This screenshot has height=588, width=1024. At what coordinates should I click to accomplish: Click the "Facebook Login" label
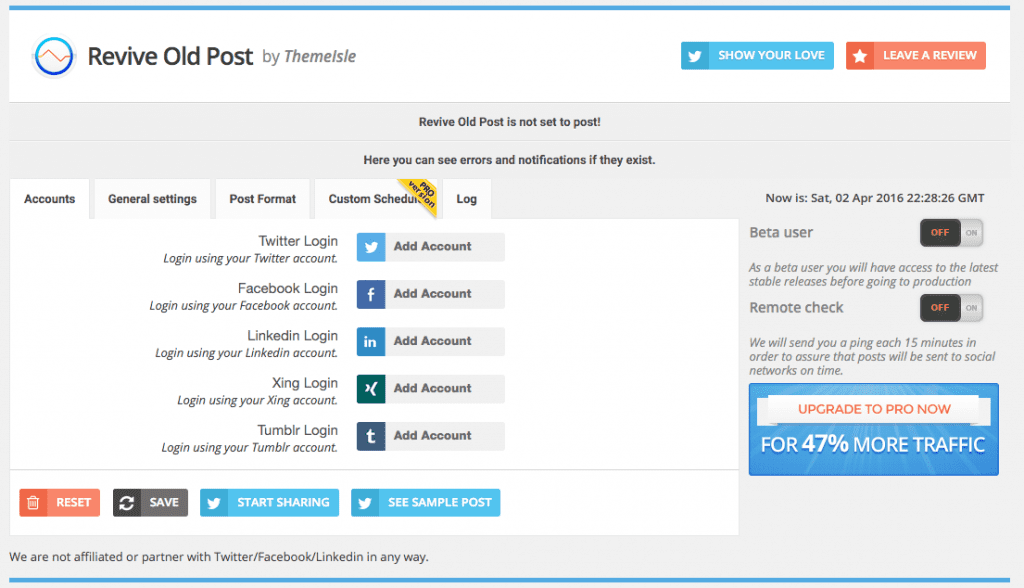click(288, 288)
